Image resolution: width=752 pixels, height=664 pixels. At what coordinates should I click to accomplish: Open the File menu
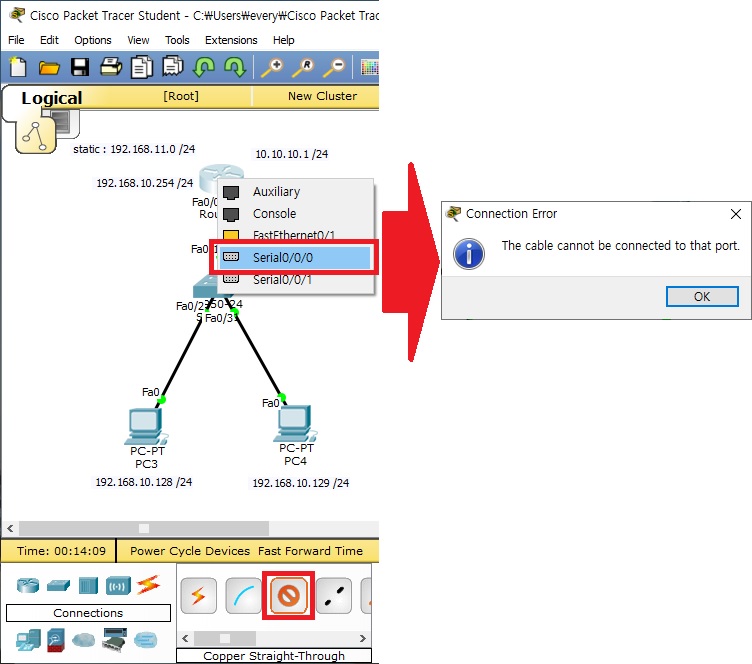pos(16,40)
